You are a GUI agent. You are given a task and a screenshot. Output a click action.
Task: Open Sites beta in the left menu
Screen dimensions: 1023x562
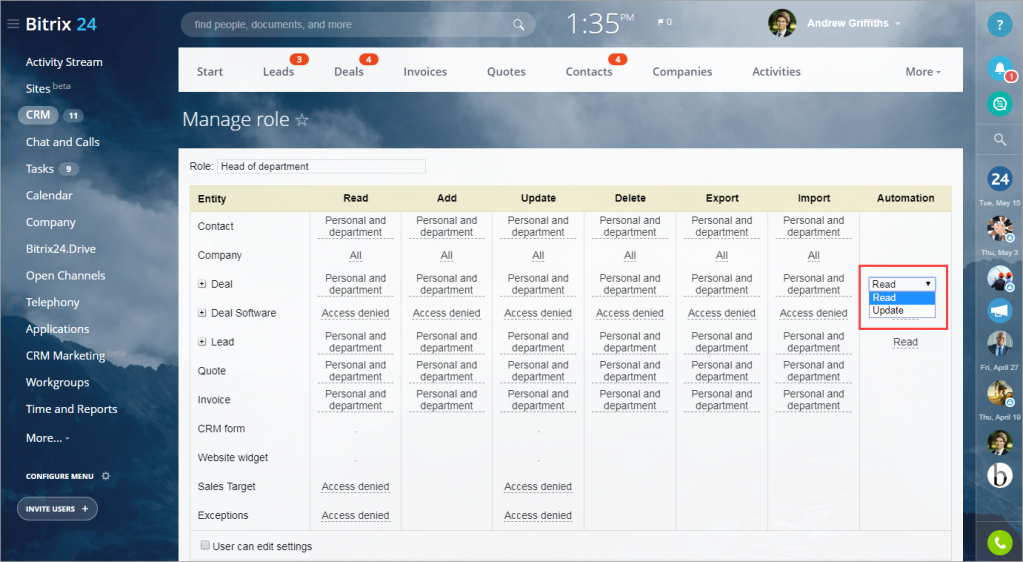pos(48,88)
